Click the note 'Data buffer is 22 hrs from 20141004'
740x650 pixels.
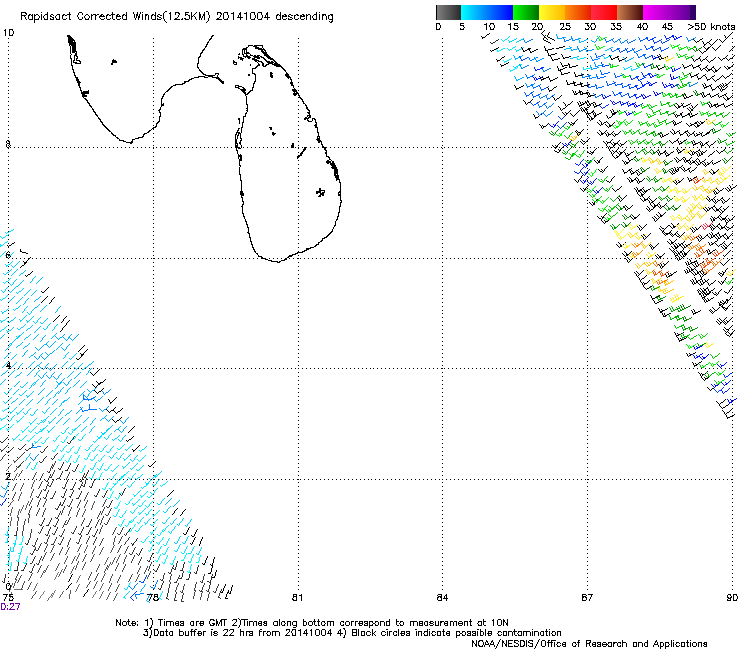241,633
